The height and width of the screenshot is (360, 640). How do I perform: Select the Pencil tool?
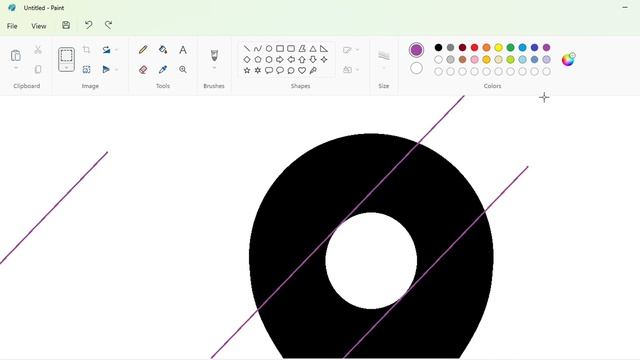[143, 50]
